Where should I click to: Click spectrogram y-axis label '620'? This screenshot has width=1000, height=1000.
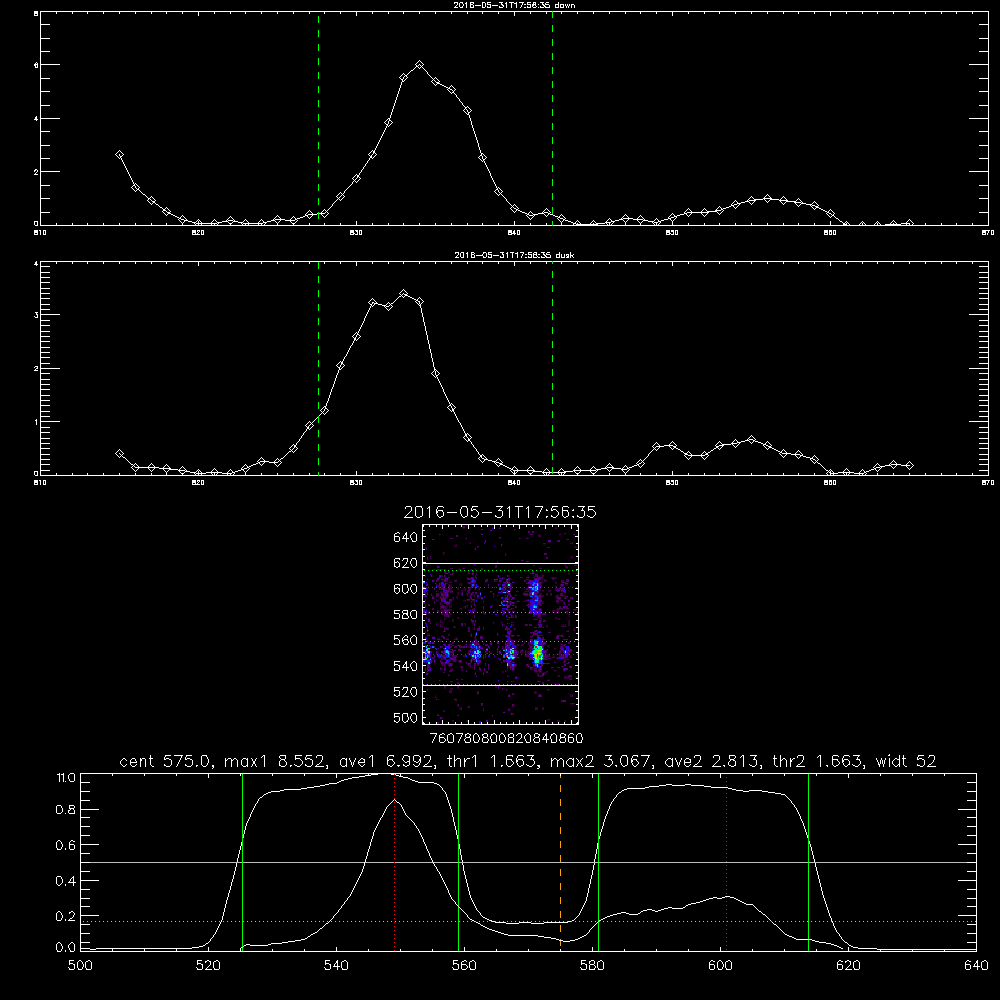[x=406, y=563]
